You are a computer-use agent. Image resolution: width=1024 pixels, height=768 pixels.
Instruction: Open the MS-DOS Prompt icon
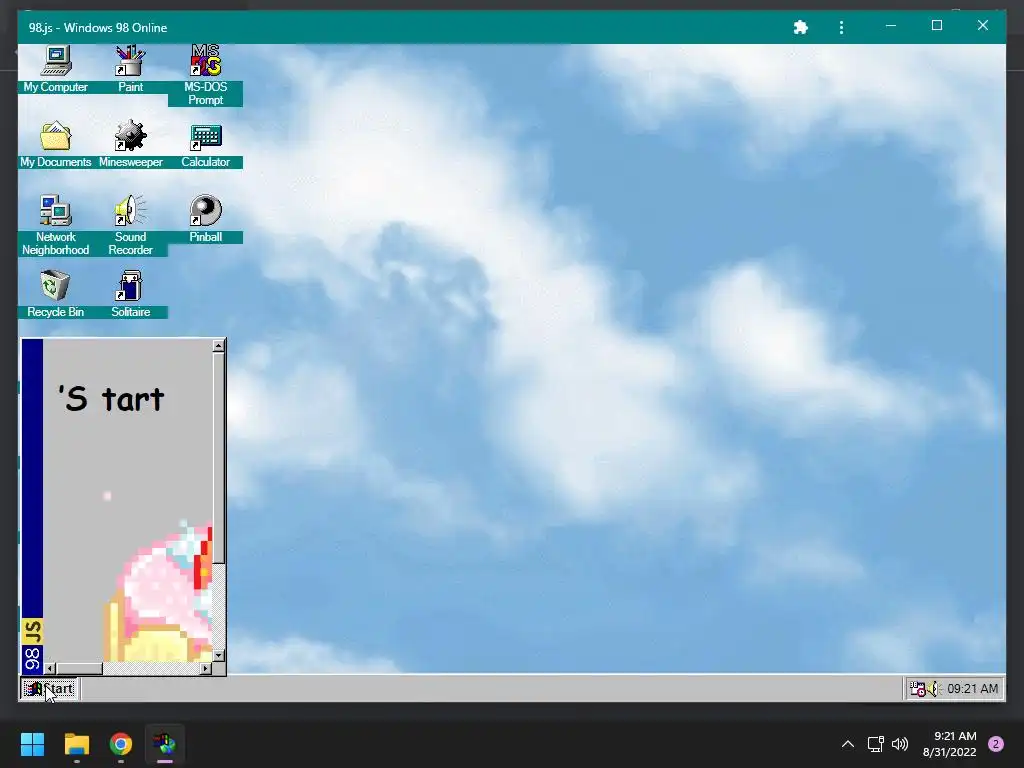click(205, 74)
